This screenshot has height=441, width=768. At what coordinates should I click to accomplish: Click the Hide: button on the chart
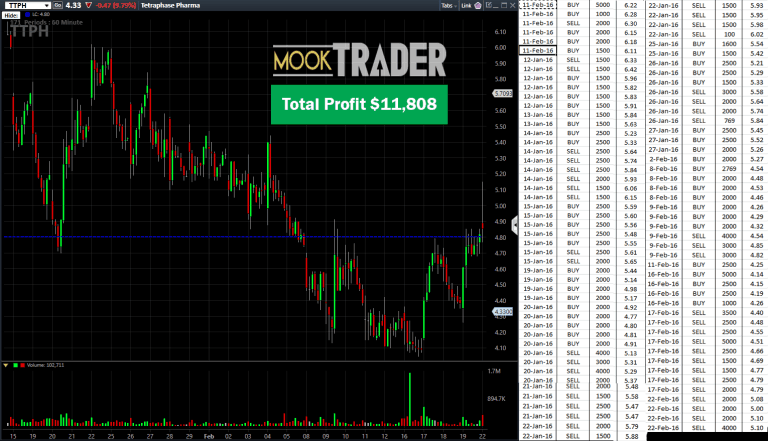pyautogui.click(x=11, y=15)
